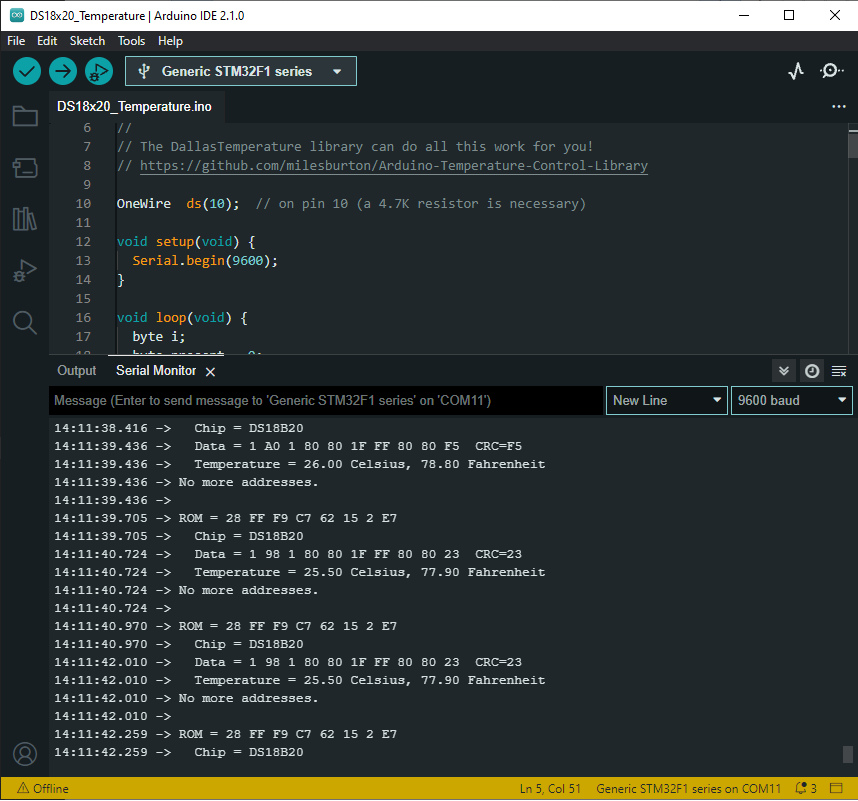Open the Tools menu
Image resolution: width=858 pixels, height=801 pixels.
click(x=131, y=41)
